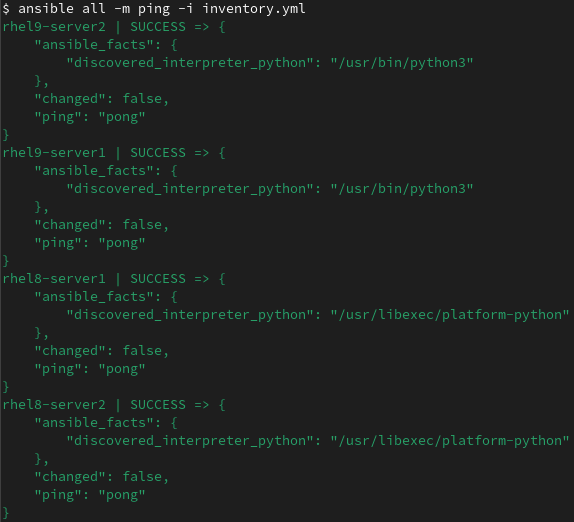Click rhel9-server1 hostname in output
Image resolution: width=574 pixels, height=522 pixels.
[54, 153]
